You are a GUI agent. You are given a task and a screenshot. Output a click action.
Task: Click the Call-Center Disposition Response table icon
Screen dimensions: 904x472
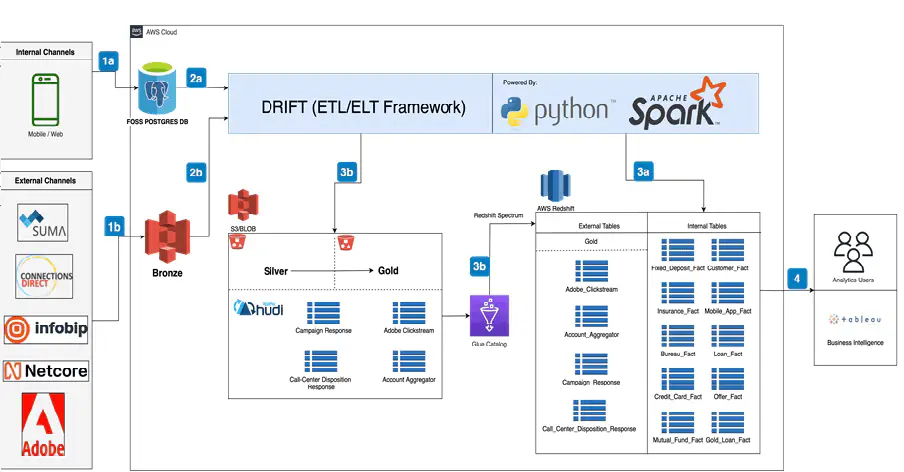coord(321,361)
